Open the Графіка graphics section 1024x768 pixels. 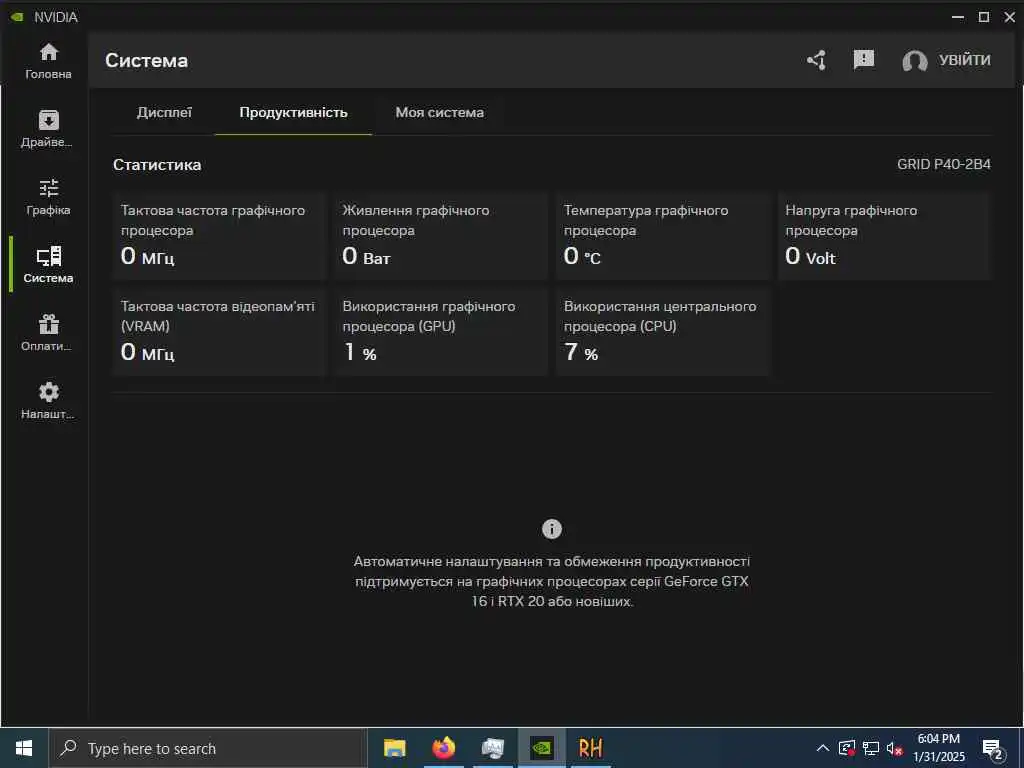(48, 197)
